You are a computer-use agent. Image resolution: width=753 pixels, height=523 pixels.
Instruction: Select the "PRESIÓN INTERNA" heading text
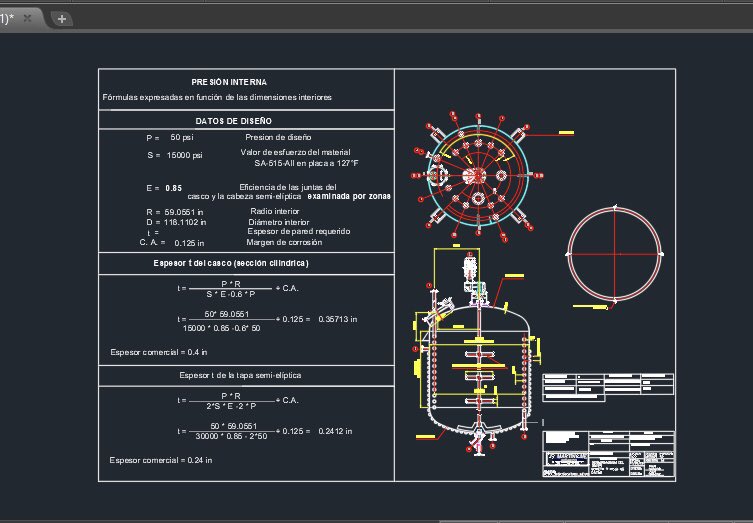tap(229, 82)
